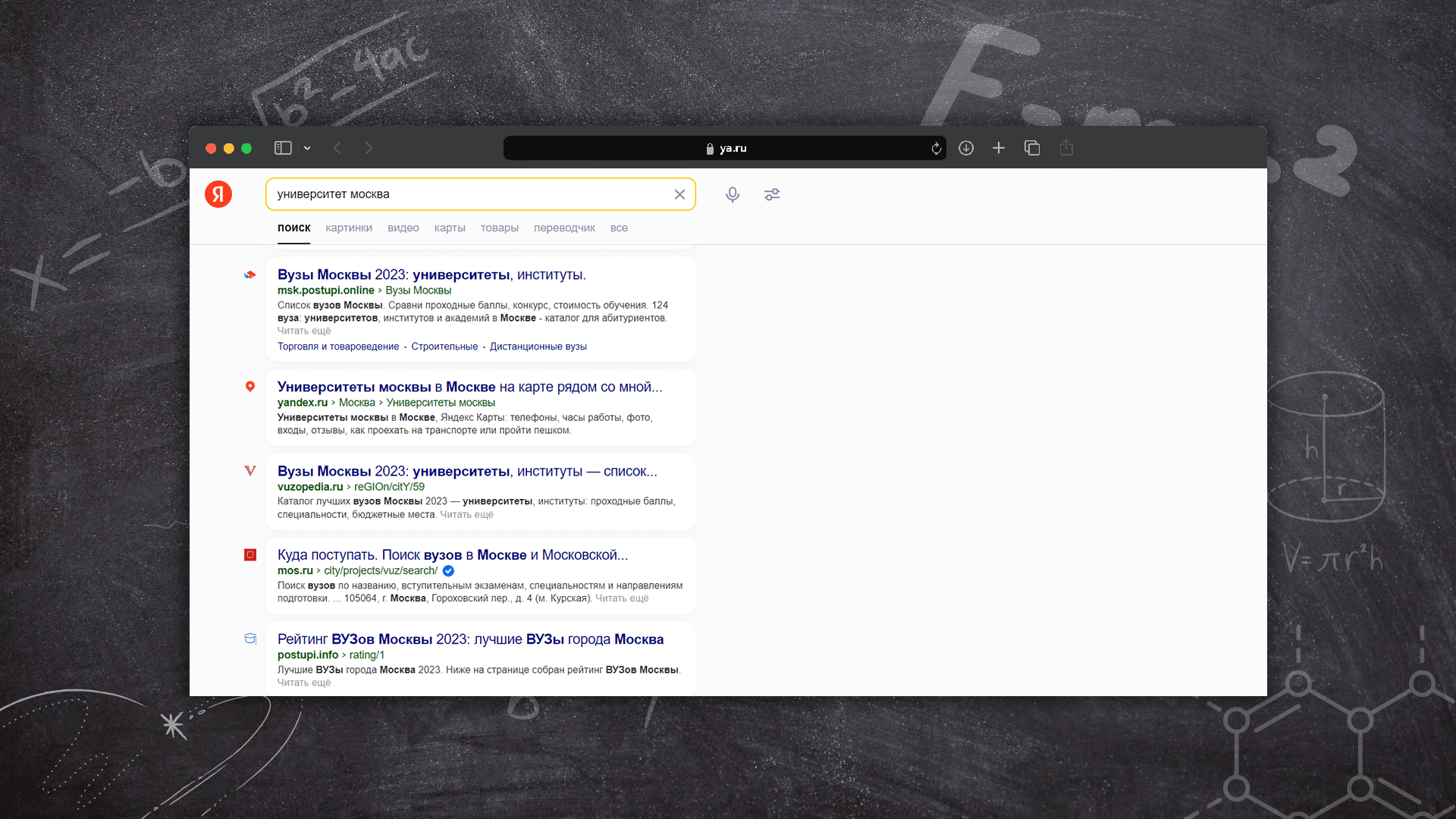Open the 'товары' tab

click(x=500, y=227)
